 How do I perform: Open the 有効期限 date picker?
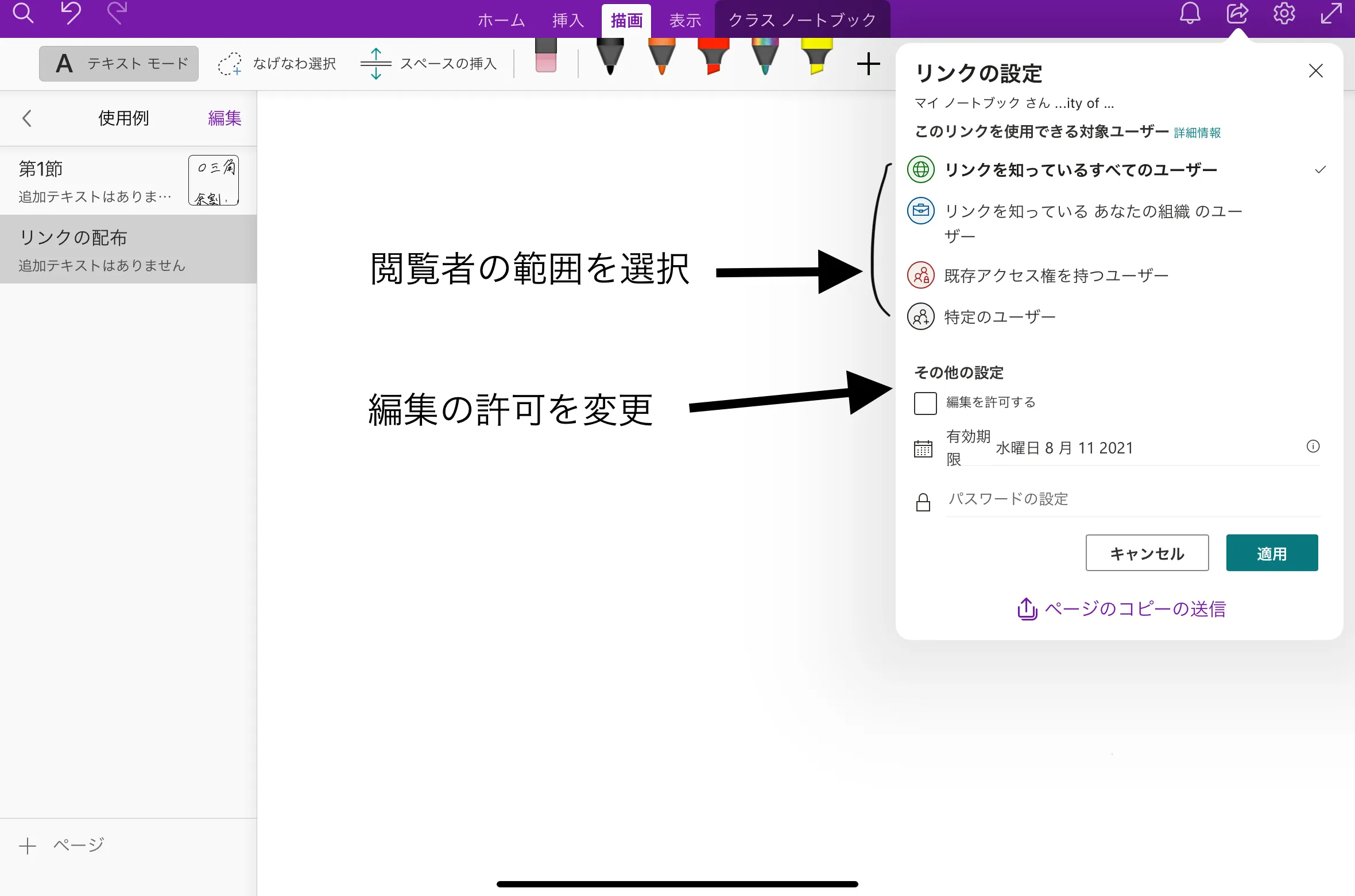coord(1065,448)
